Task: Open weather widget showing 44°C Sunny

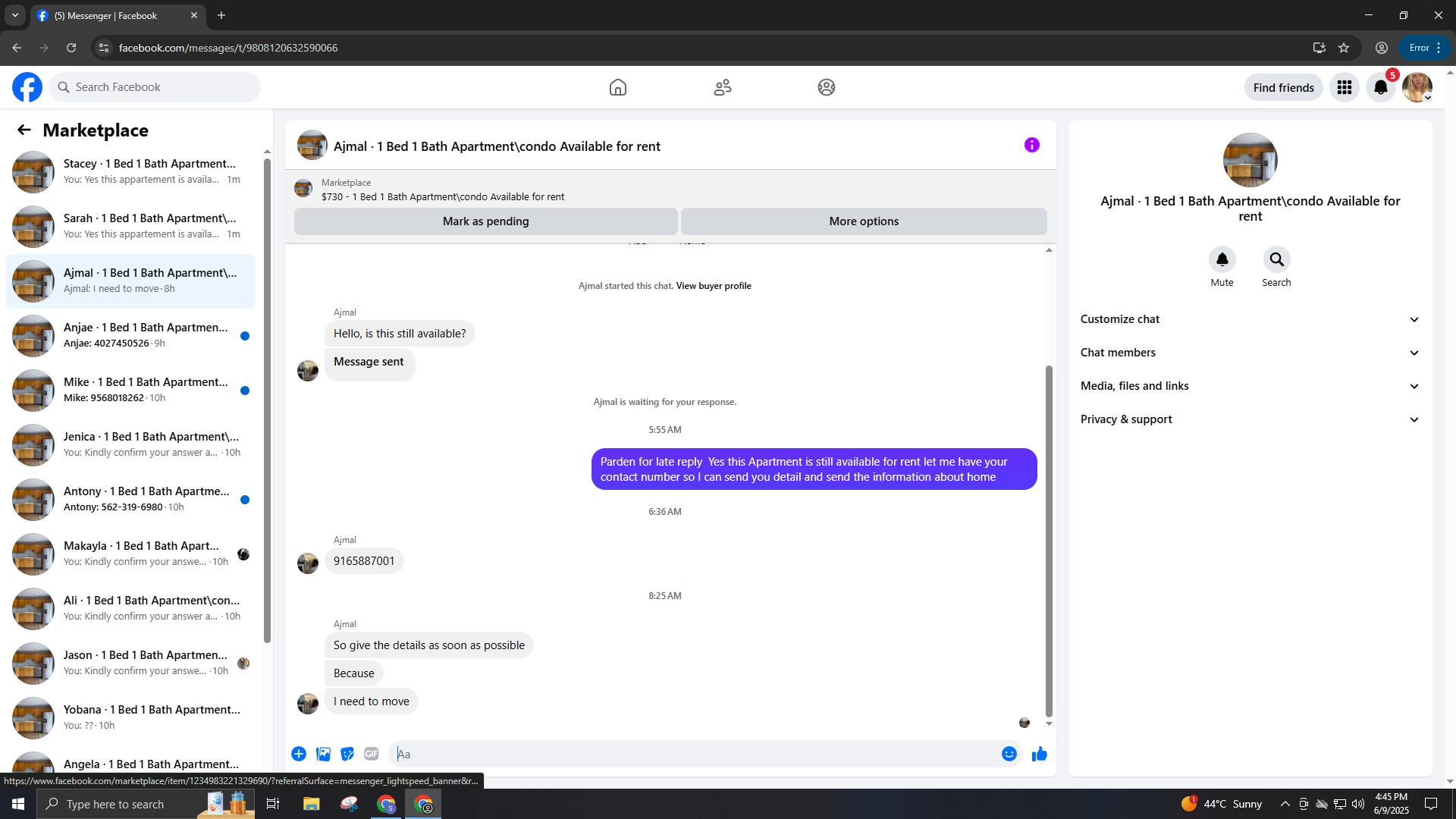Action: tap(1222, 804)
